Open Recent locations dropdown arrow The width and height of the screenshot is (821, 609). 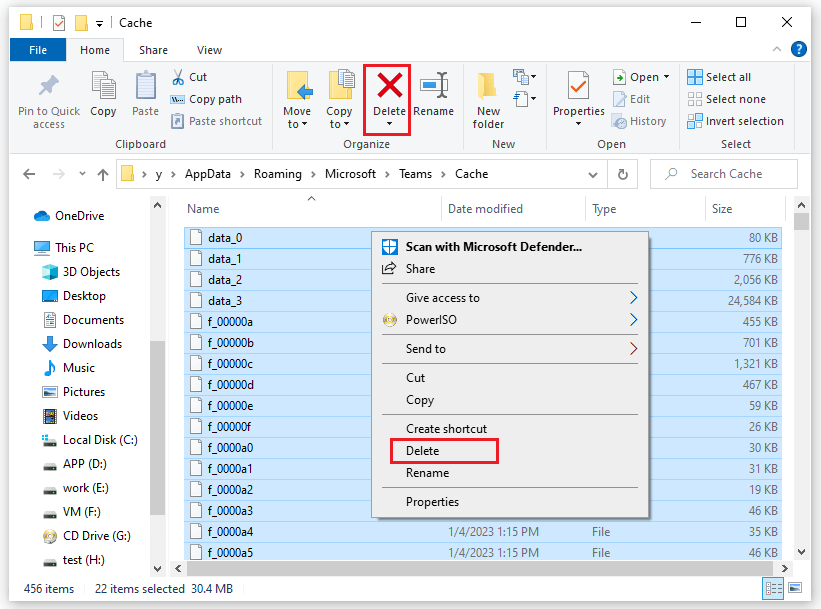pos(82,174)
